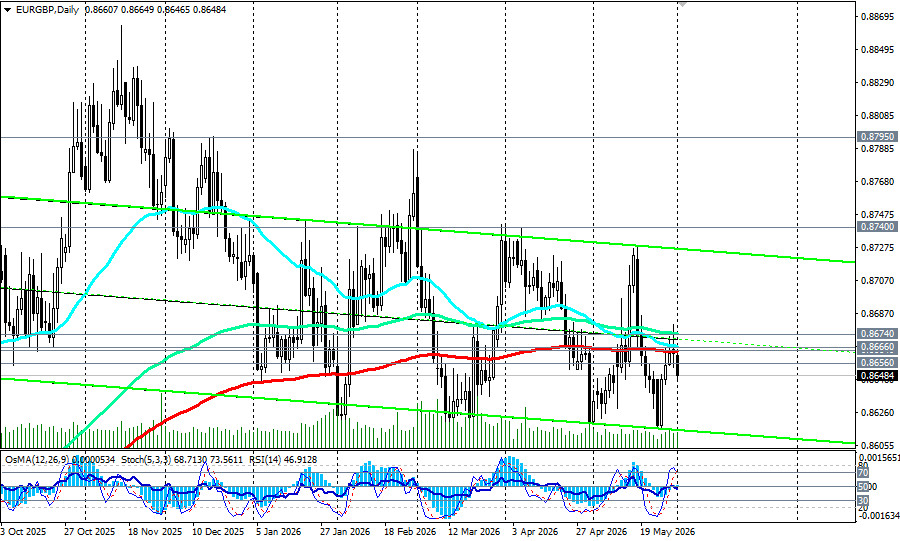Click the 18 Nov 2025 date label
This screenshot has height=541, width=900.
[x=153, y=532]
